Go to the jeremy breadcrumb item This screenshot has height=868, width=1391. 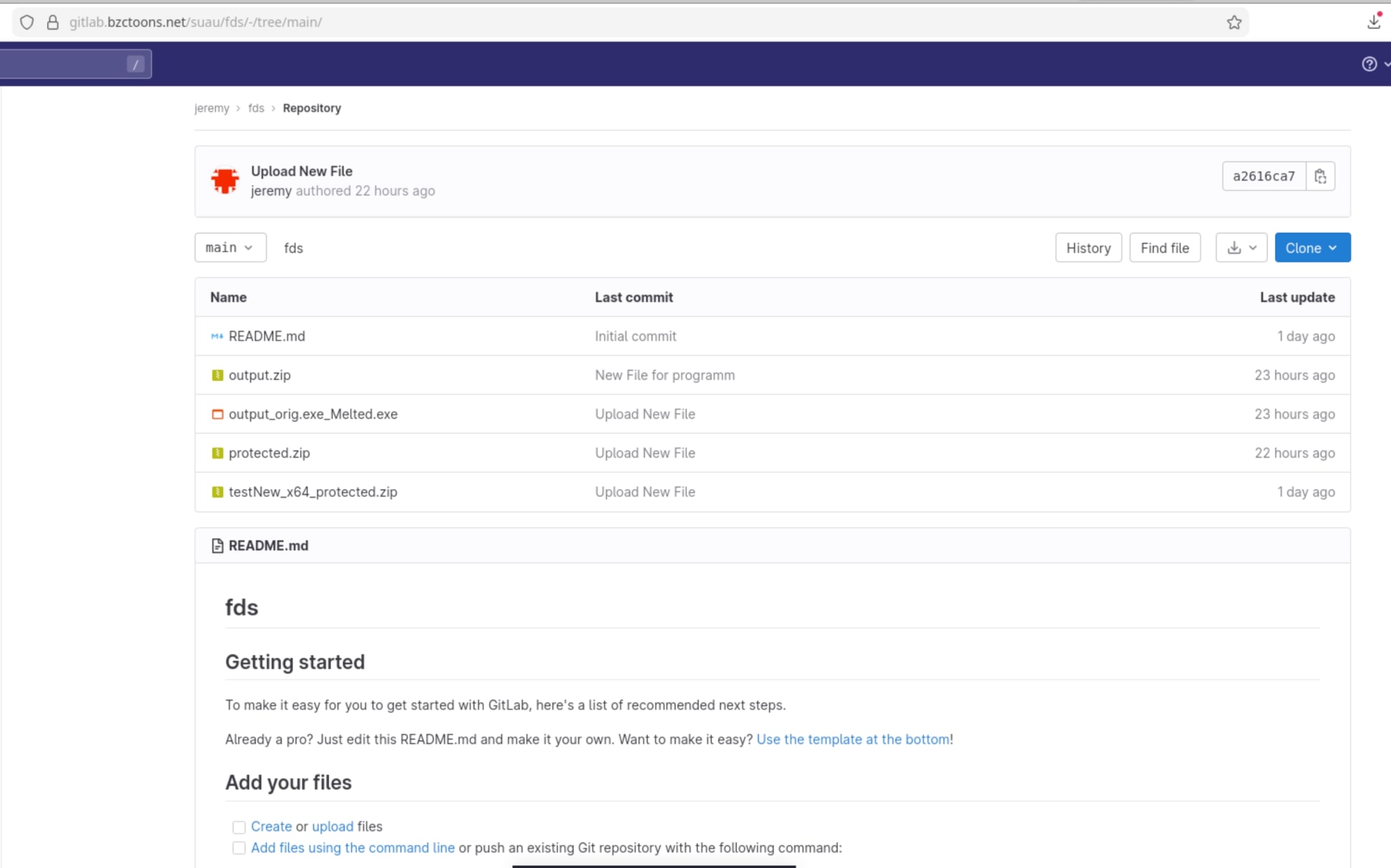click(x=212, y=109)
